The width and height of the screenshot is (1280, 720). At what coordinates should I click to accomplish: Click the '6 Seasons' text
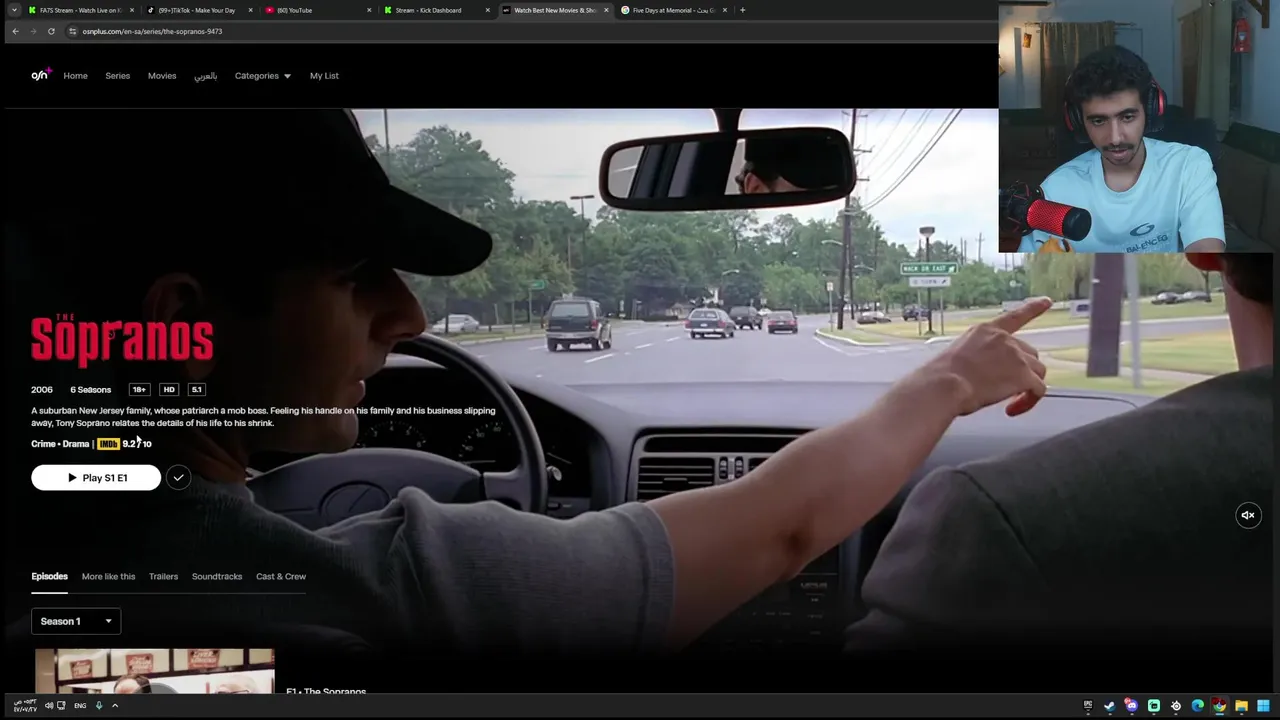90,390
